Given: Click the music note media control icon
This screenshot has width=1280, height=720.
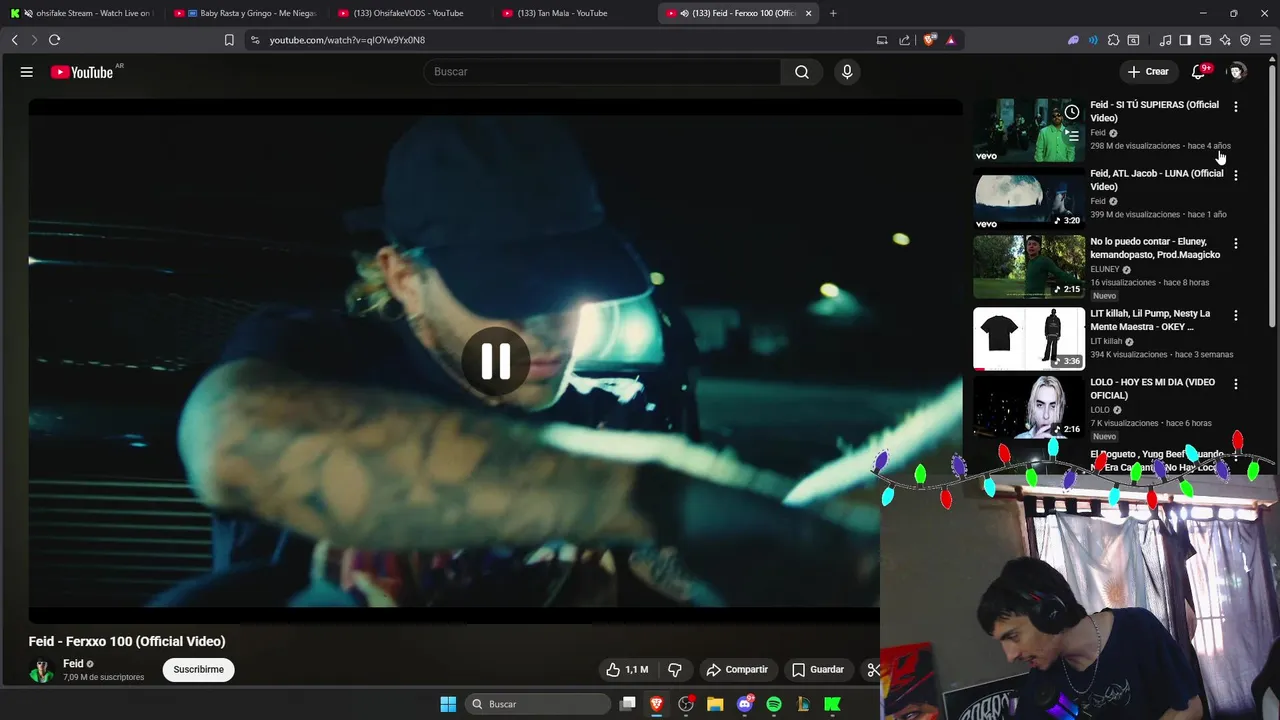Looking at the screenshot, I should point(1165,40).
